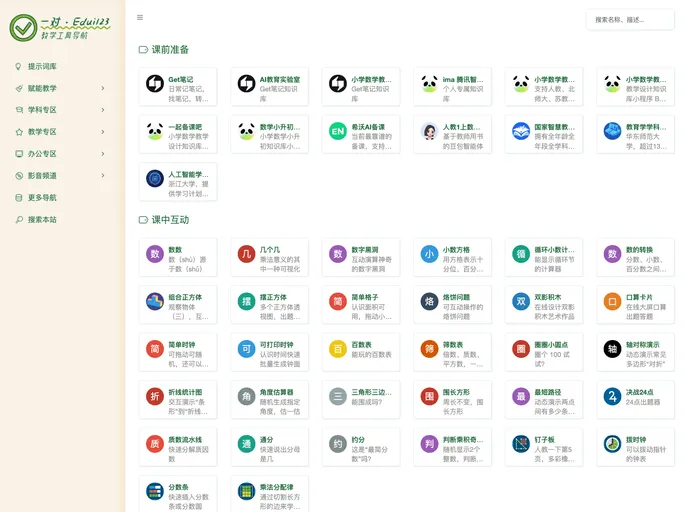The height and width of the screenshot is (512, 688).
Task: Open 约分 card title
Action: tap(358, 440)
